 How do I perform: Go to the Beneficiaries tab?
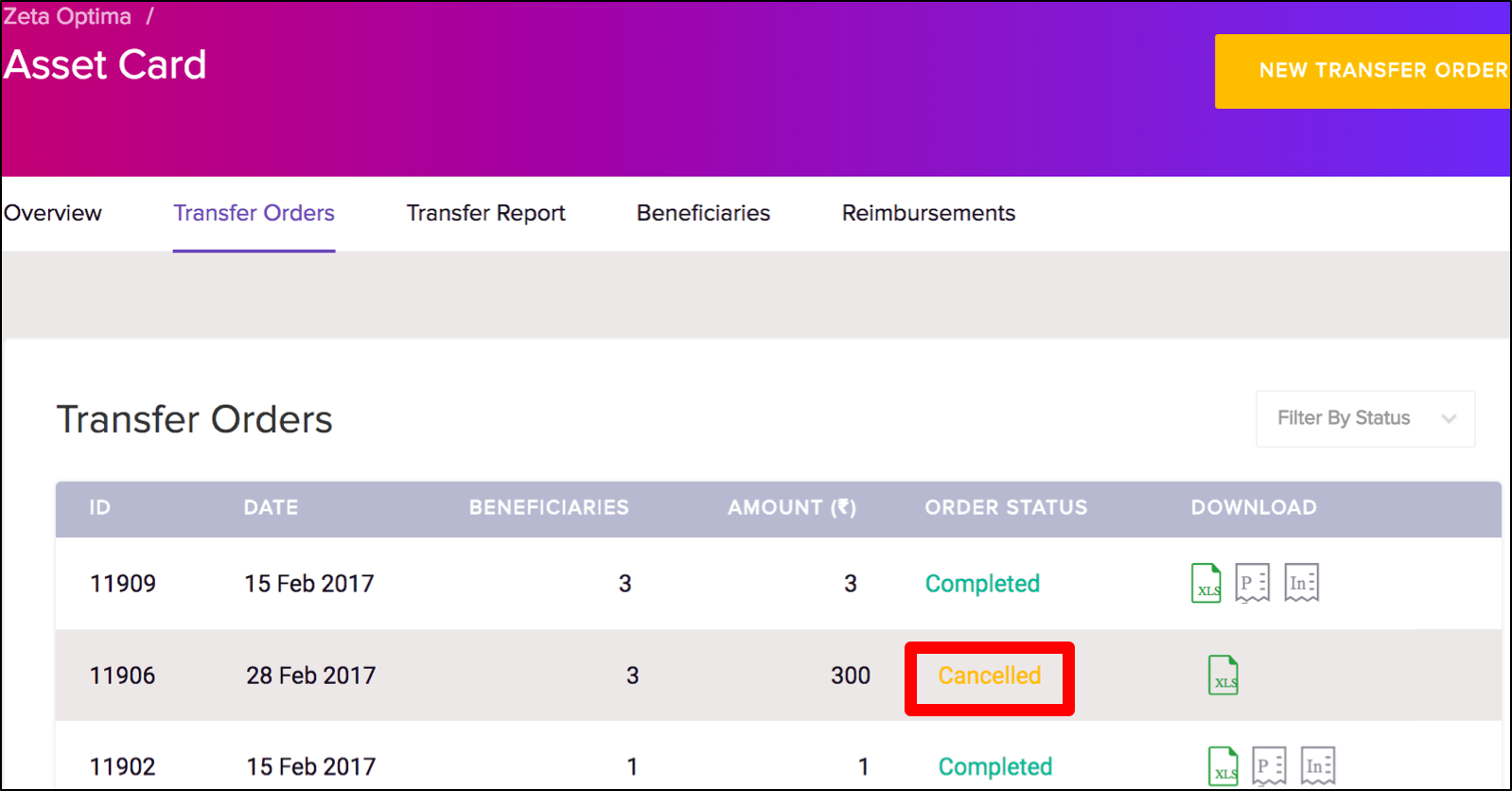coord(703,213)
